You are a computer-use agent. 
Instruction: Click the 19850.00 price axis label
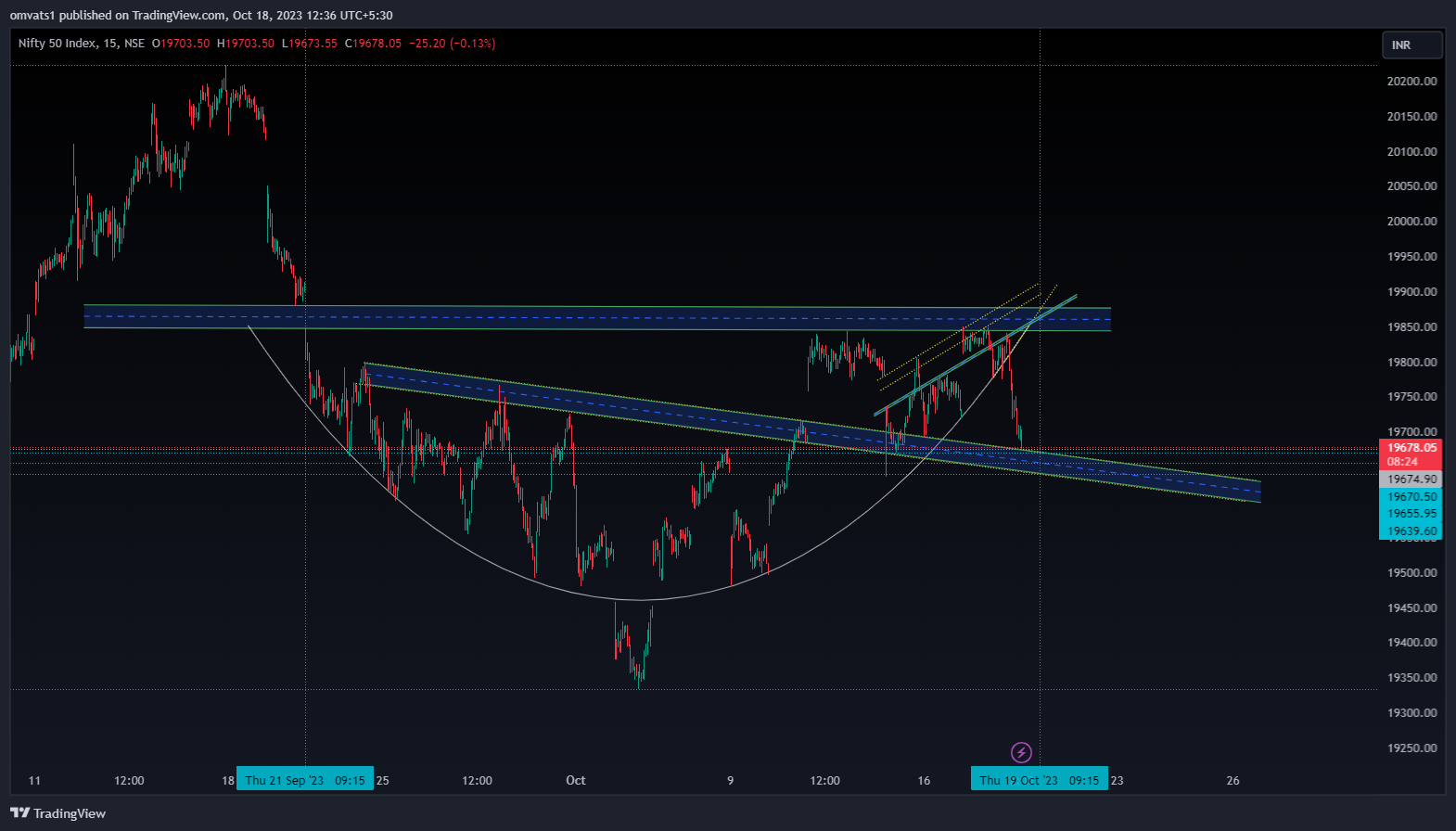pos(1411,327)
